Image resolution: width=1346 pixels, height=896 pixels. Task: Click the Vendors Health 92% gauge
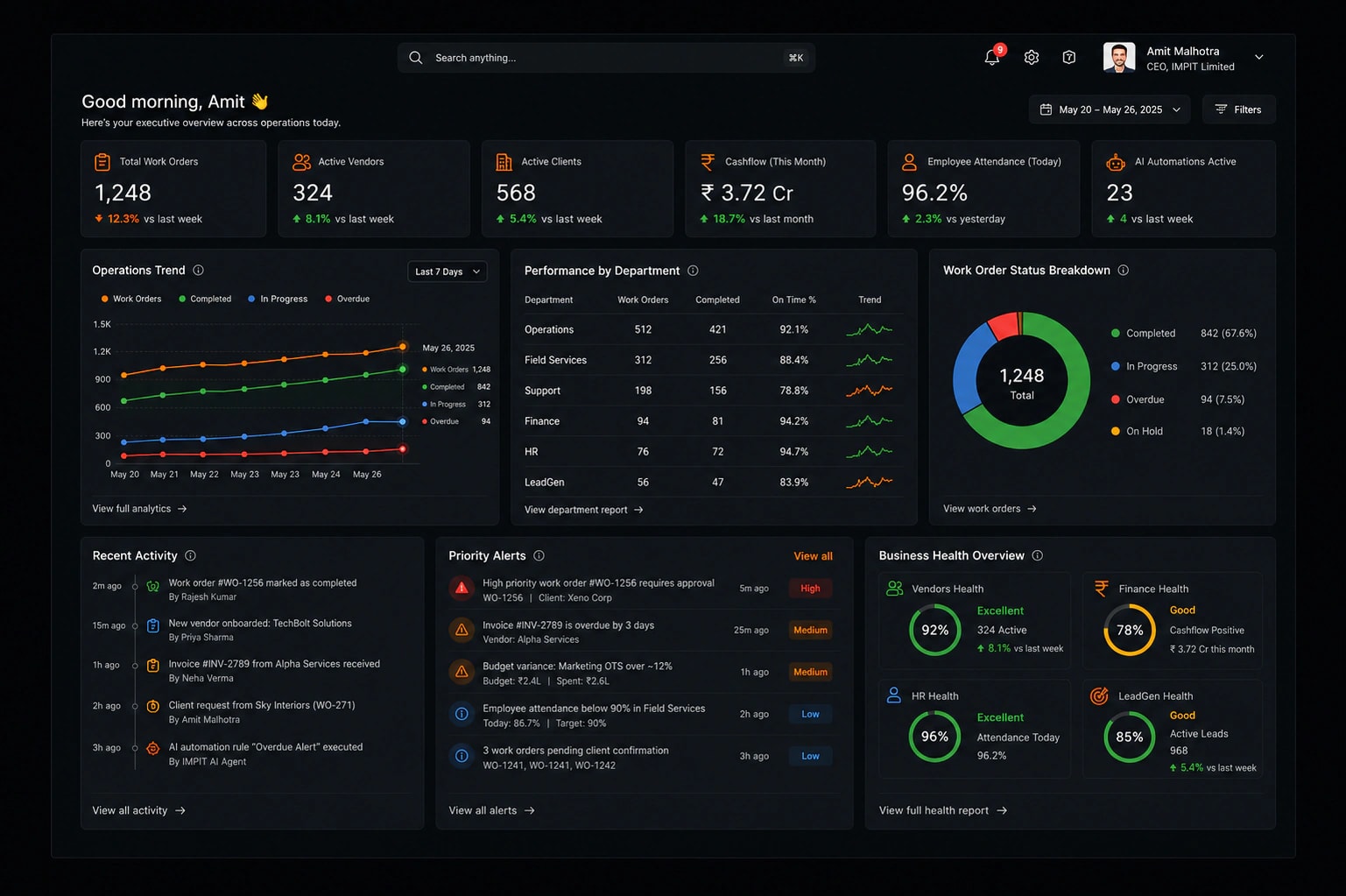(x=935, y=631)
